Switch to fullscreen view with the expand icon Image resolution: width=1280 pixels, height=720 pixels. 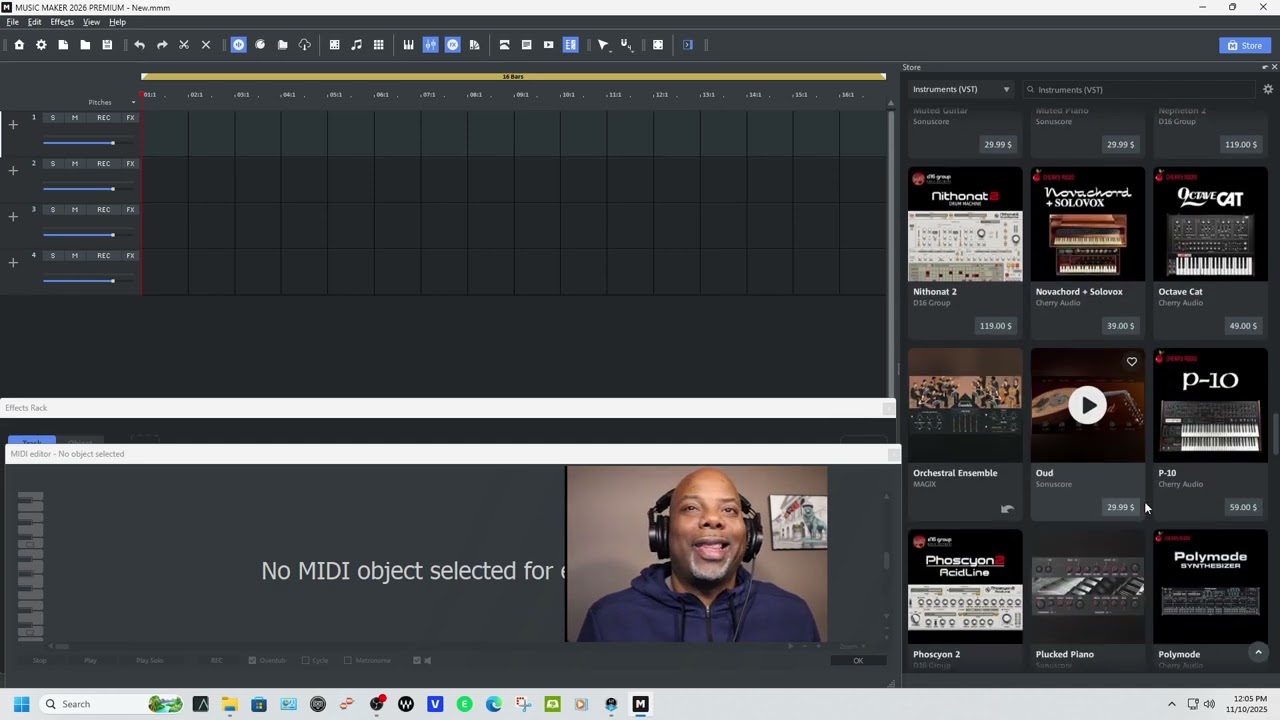click(658, 45)
